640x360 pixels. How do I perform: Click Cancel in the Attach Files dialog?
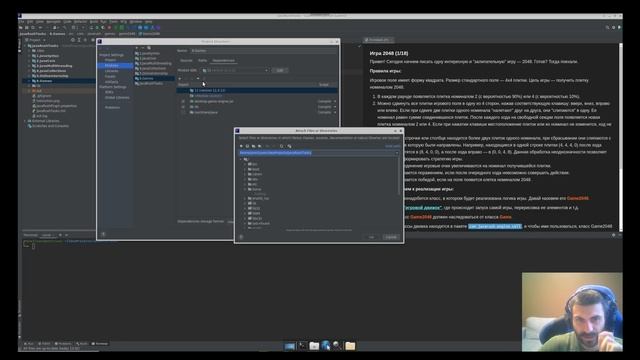click(391, 237)
